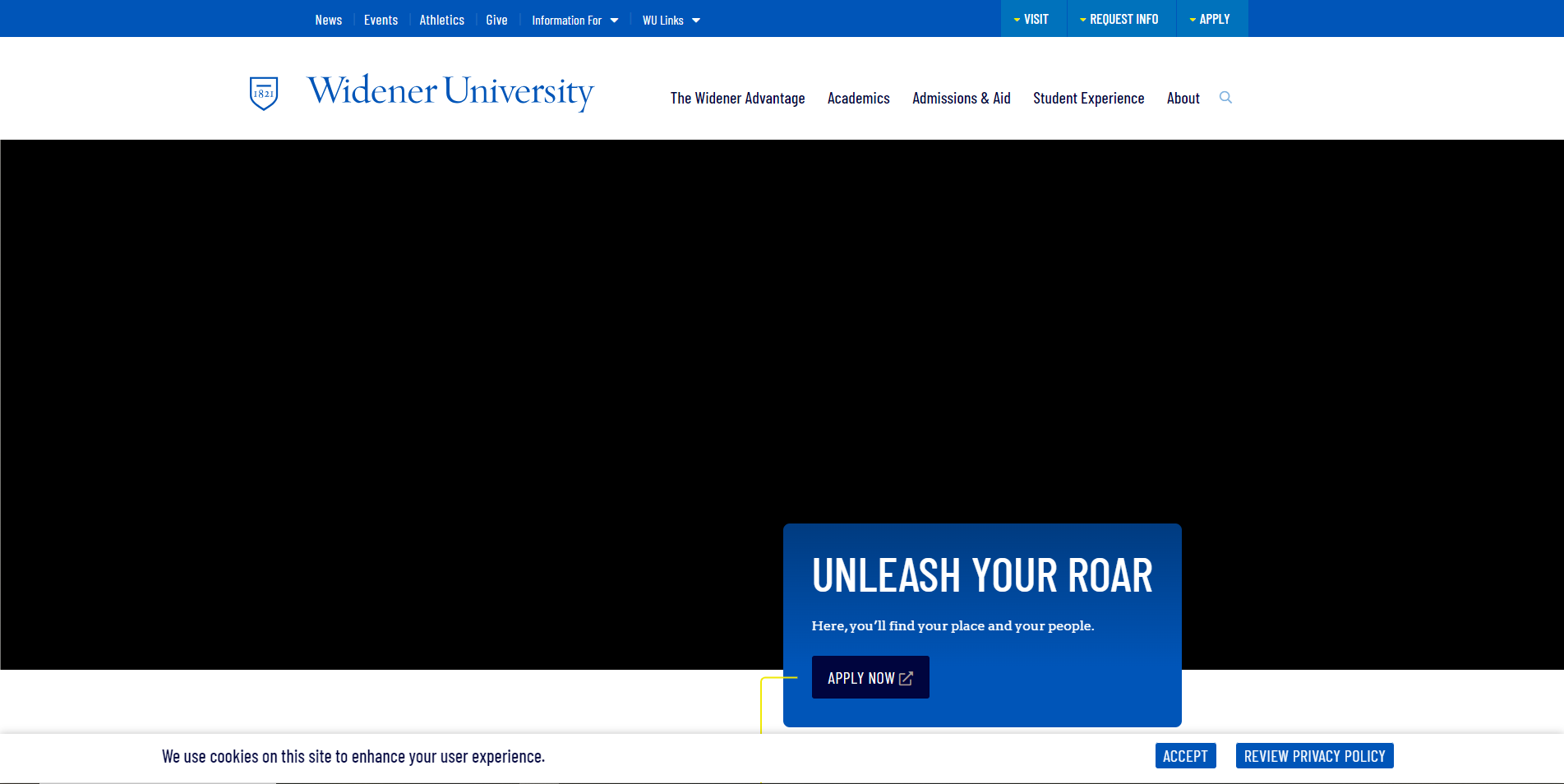Accept the cookie notice
Screen dimensions: 1564x784
[x=1184, y=756]
